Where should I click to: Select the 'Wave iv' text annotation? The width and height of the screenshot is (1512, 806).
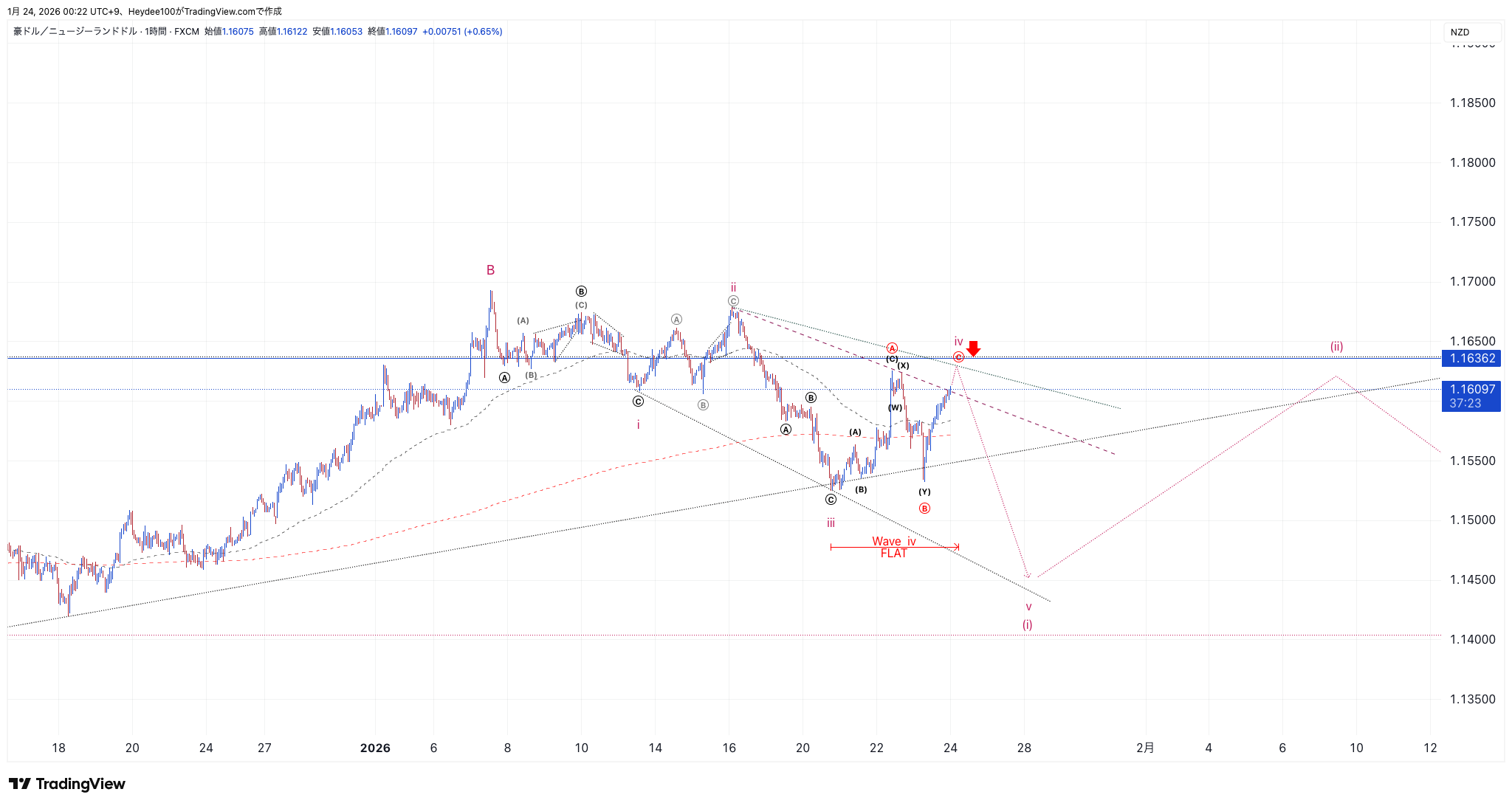click(893, 541)
